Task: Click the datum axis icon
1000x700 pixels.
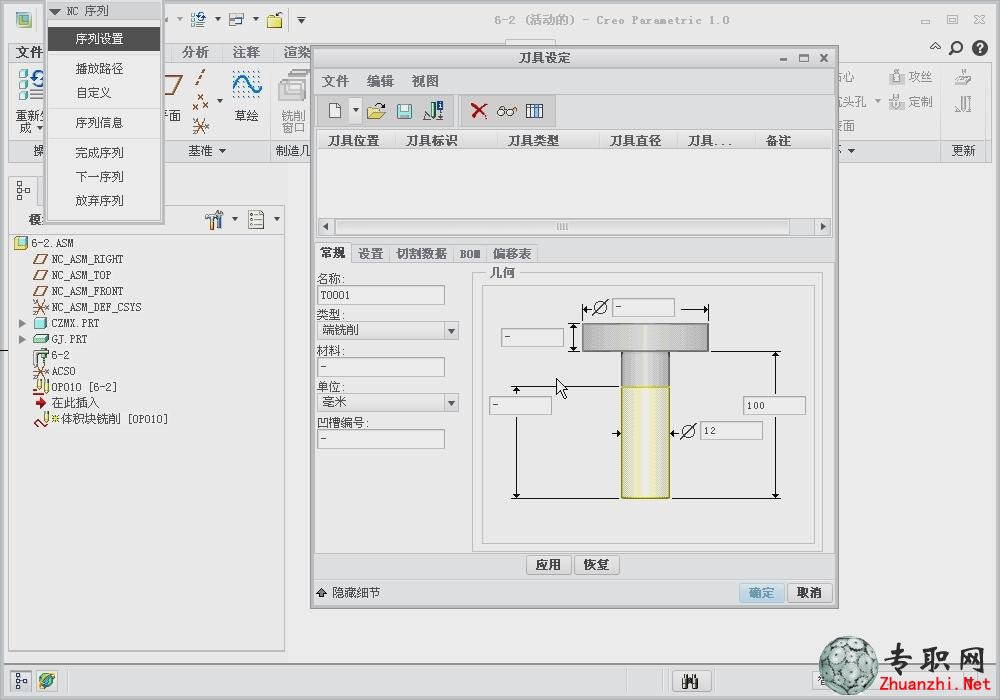Action: (x=200, y=77)
